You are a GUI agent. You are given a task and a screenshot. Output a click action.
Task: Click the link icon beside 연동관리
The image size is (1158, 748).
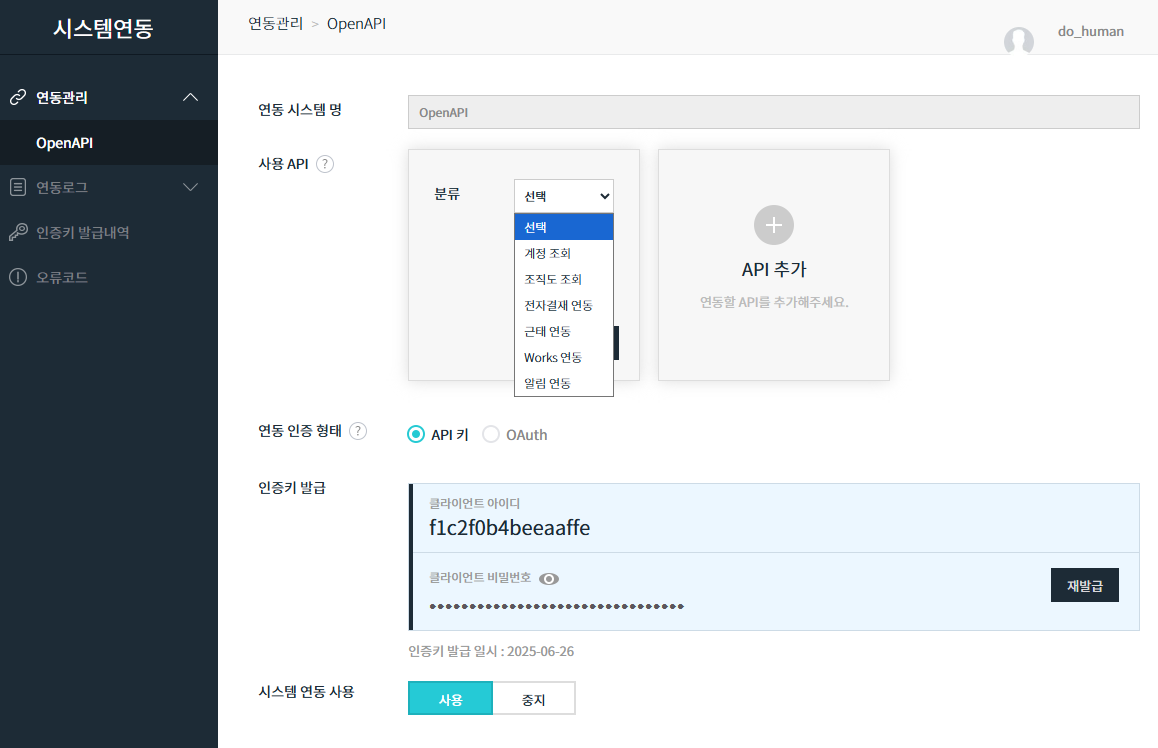coord(17,98)
